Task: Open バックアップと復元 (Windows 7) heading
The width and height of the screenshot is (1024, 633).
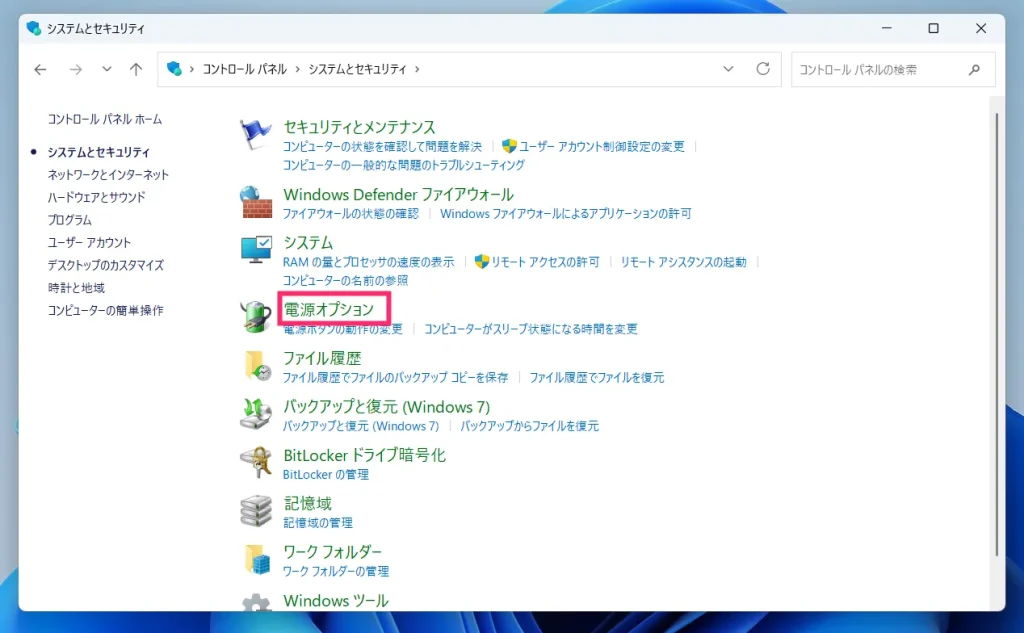Action: [387, 406]
